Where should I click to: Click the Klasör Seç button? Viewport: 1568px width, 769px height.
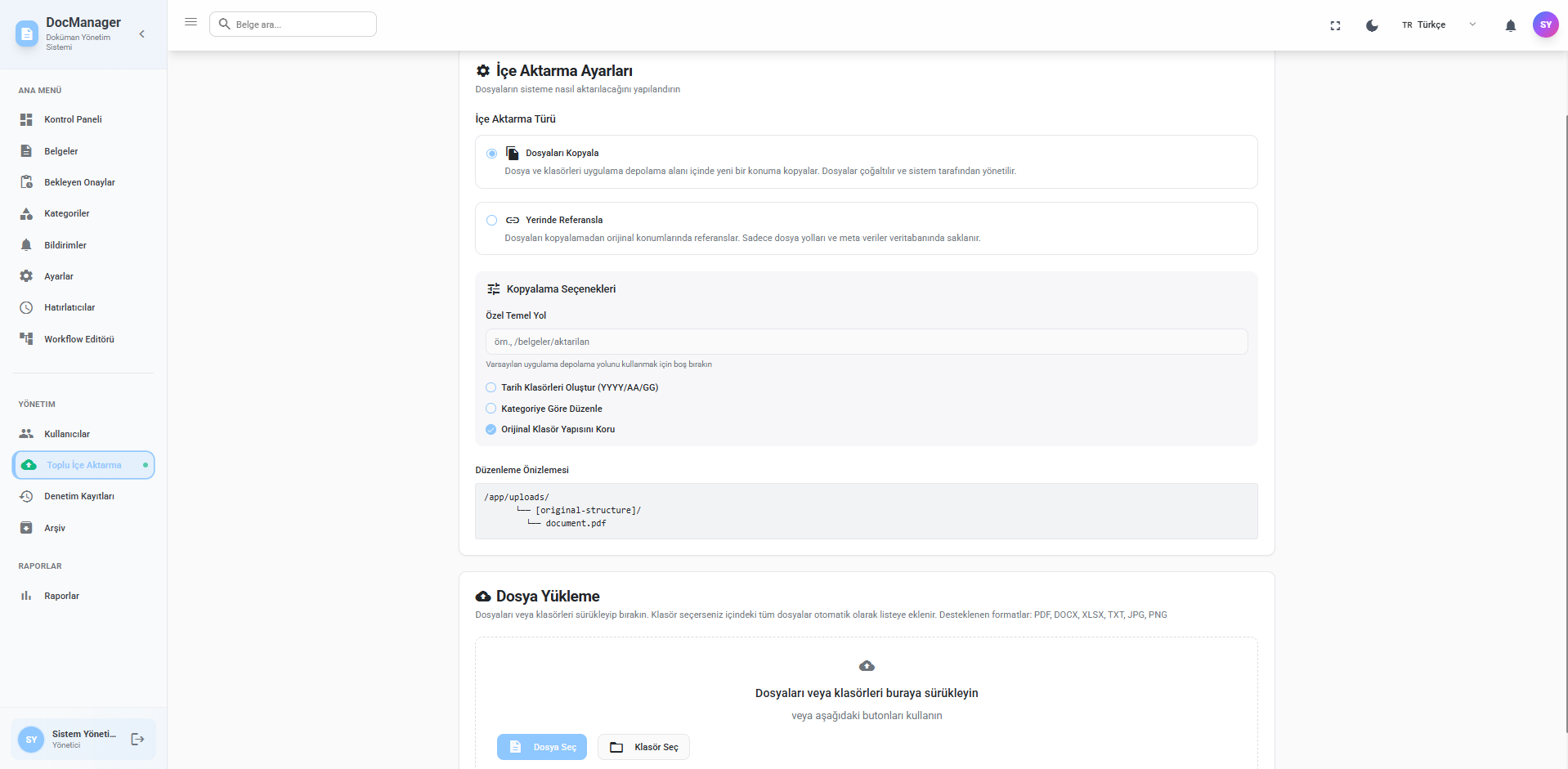pos(643,746)
